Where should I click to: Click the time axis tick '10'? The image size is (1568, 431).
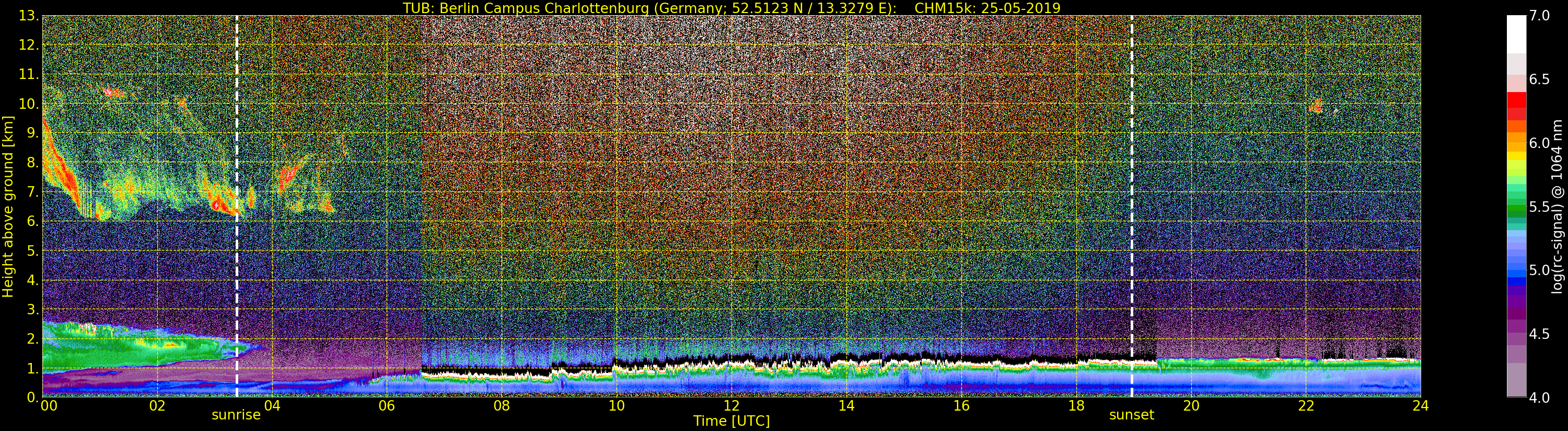[x=617, y=406]
